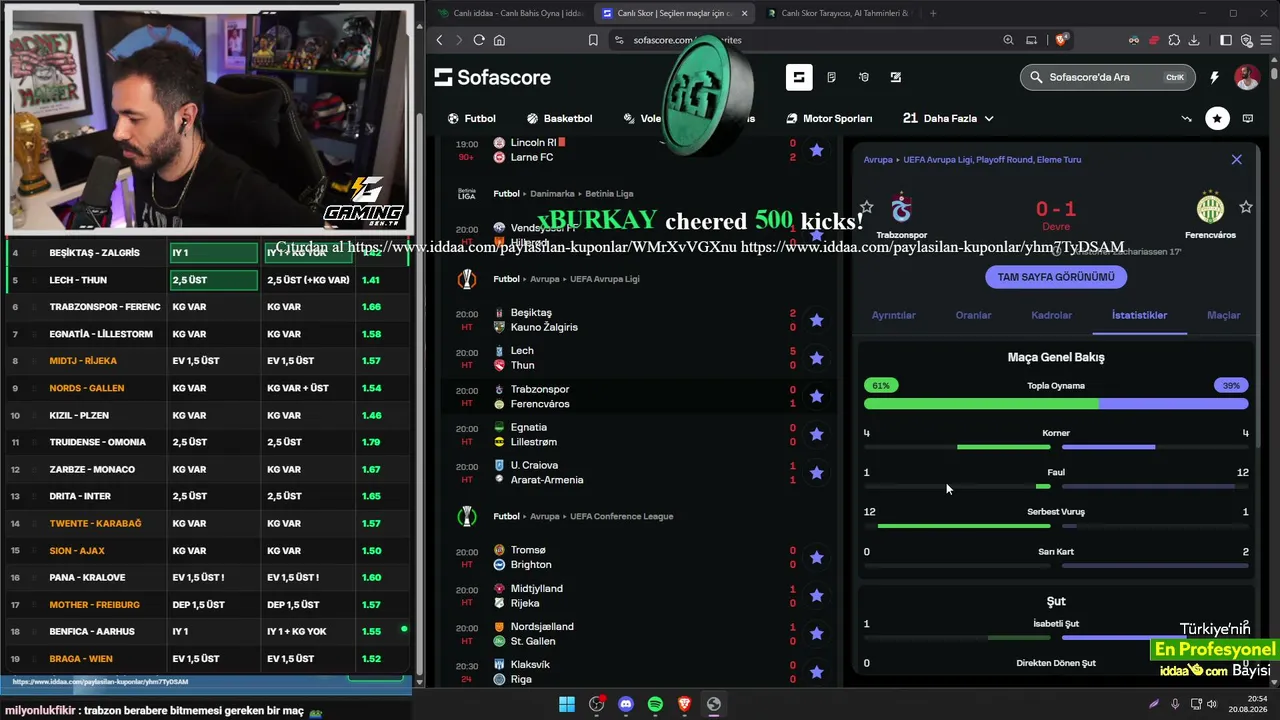The height and width of the screenshot is (720, 1280).
Task: Toggle favorite star for Egnatia - Lillestrøm
Action: pos(816,434)
